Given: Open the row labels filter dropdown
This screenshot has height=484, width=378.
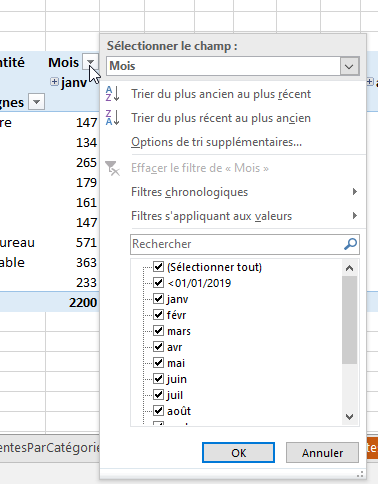Looking at the screenshot, I should pyautogui.click(x=36, y=102).
